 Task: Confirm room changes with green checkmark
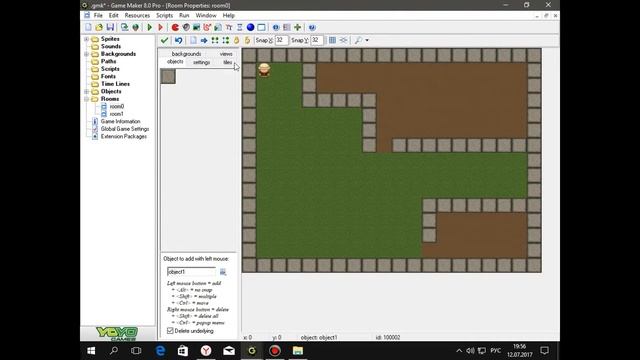click(x=164, y=40)
